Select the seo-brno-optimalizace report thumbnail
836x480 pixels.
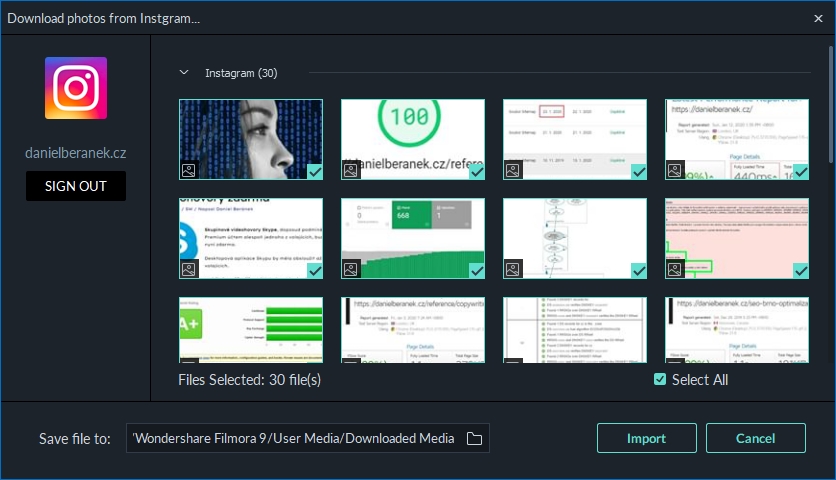pos(737,330)
